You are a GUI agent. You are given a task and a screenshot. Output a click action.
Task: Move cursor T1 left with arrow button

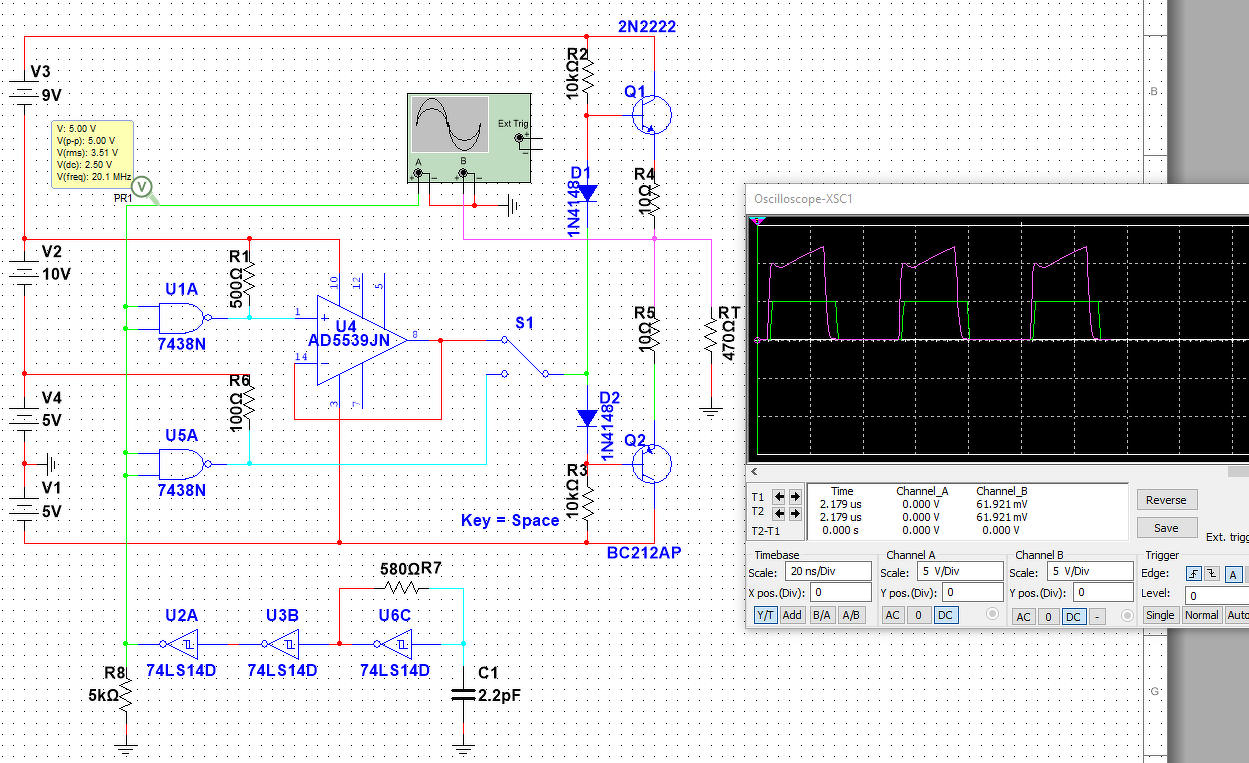tap(781, 496)
